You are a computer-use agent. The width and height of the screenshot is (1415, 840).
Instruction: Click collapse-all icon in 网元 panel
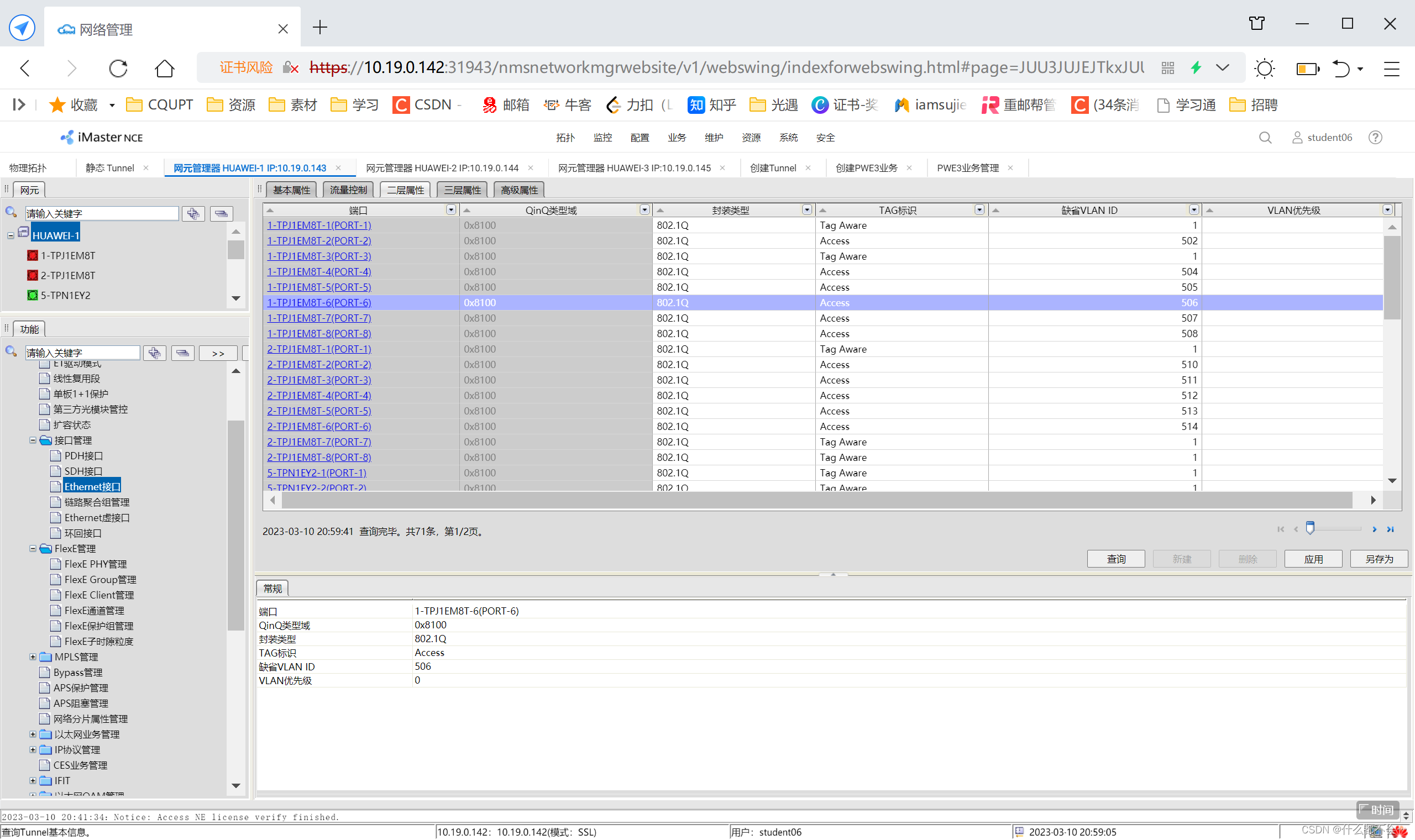tap(221, 213)
